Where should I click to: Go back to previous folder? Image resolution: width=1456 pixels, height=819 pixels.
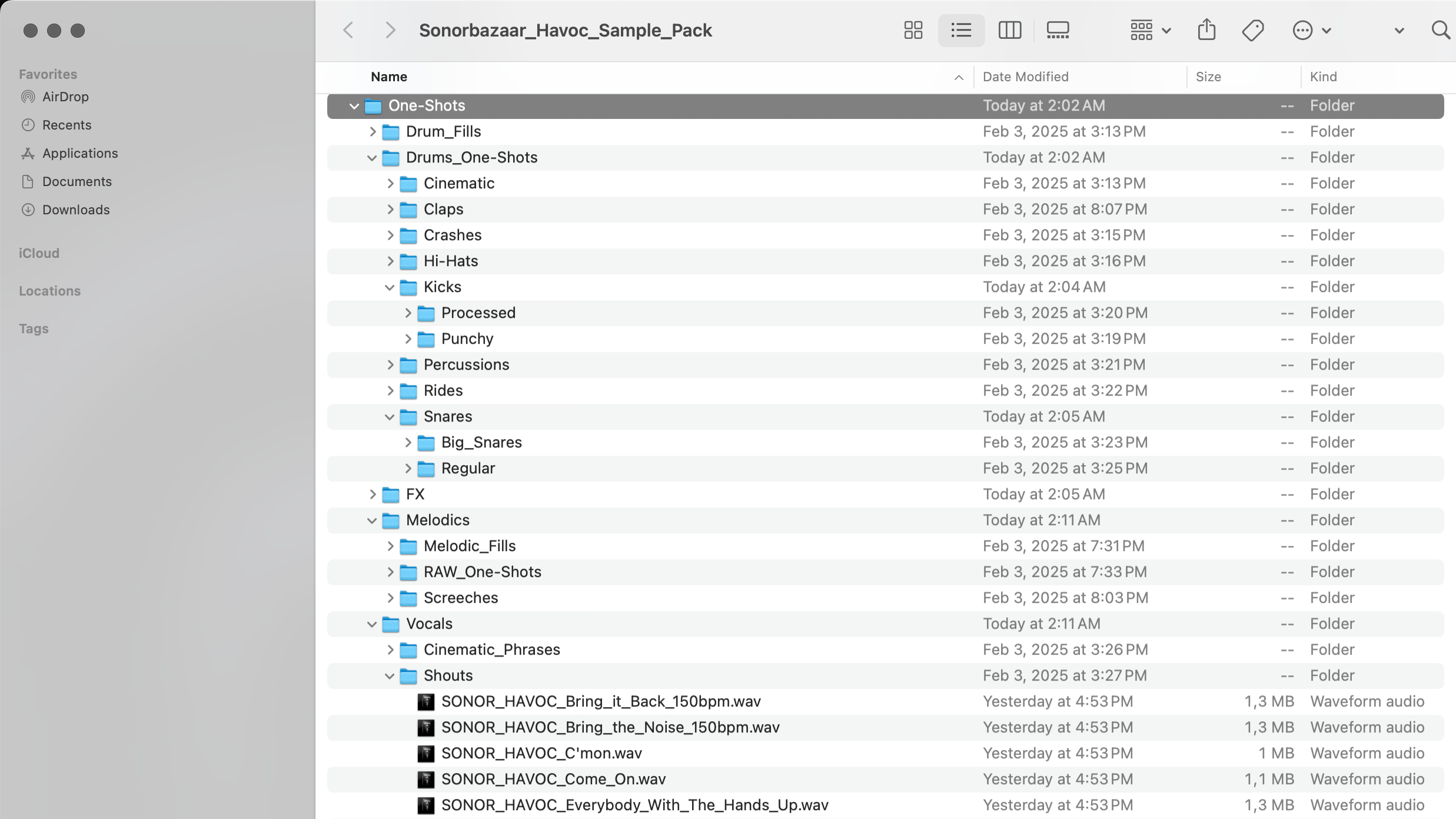click(x=348, y=30)
